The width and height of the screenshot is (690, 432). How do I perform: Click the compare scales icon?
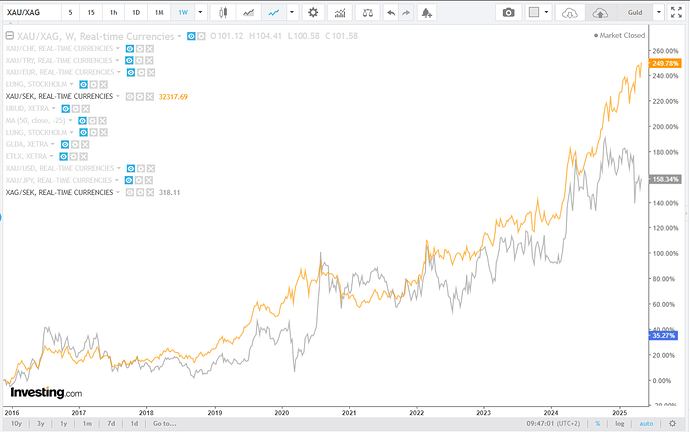click(368, 12)
